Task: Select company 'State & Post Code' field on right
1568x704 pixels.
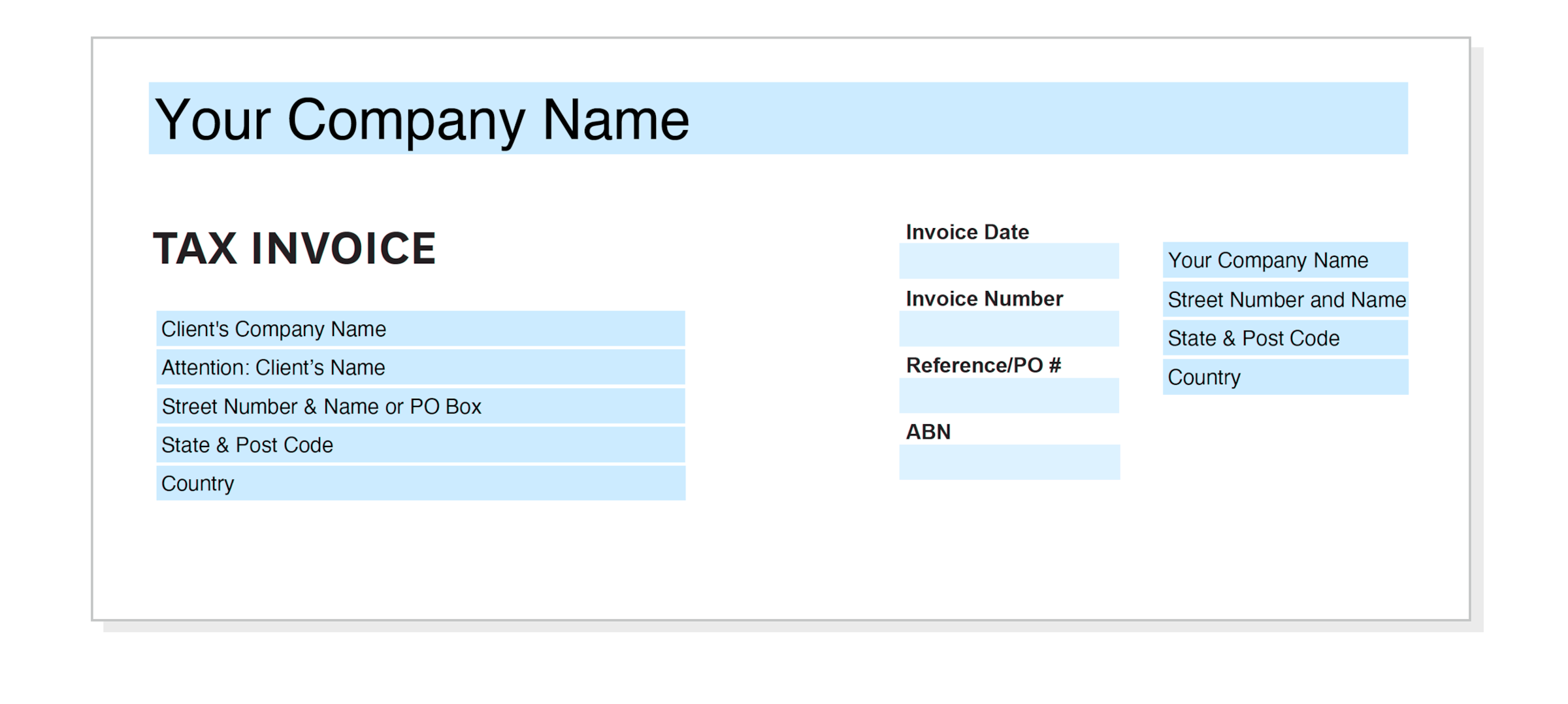Action: coord(1285,338)
